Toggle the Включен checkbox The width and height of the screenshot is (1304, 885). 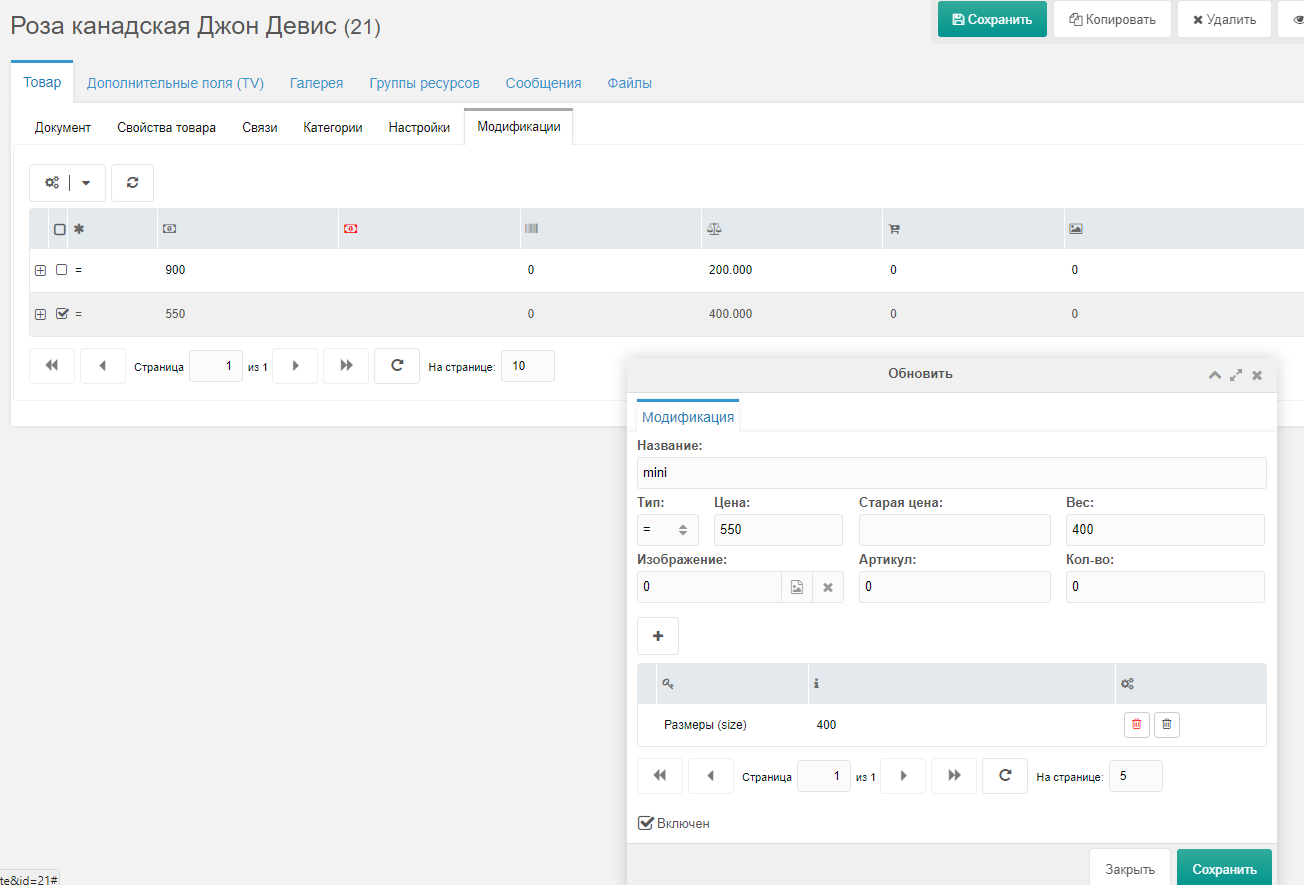tap(646, 823)
